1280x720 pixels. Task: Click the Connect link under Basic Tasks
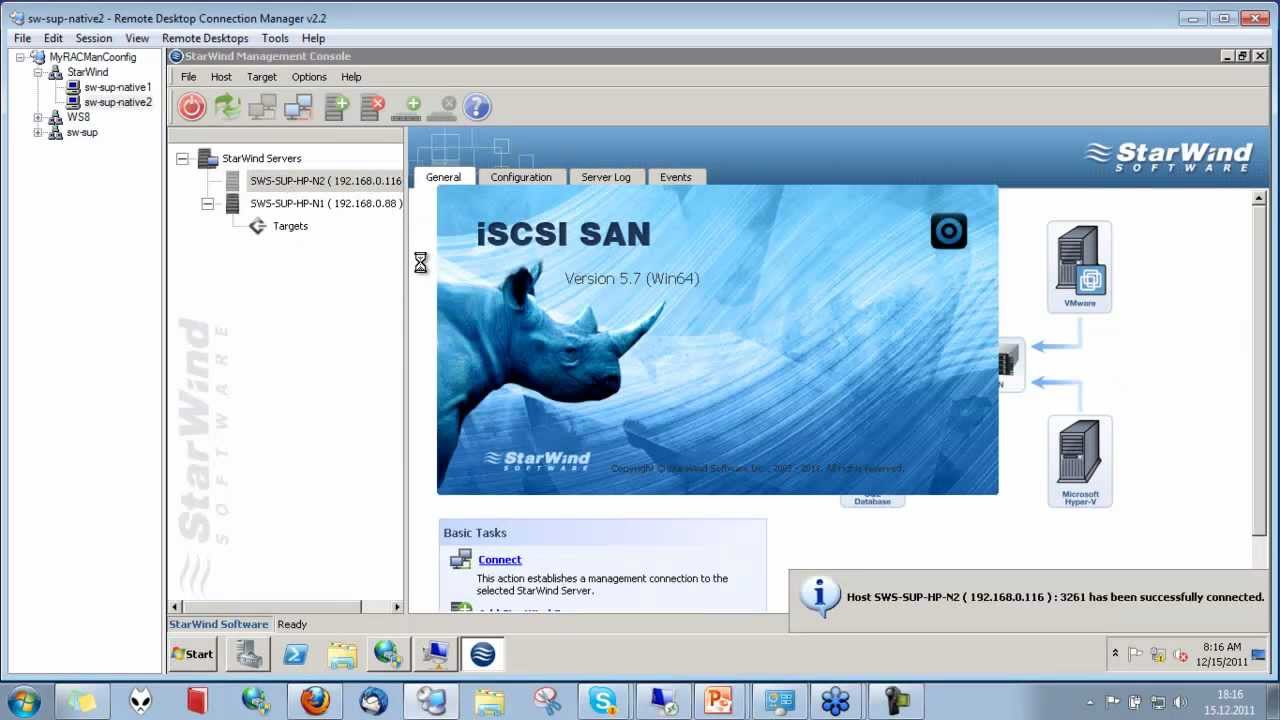click(x=500, y=560)
